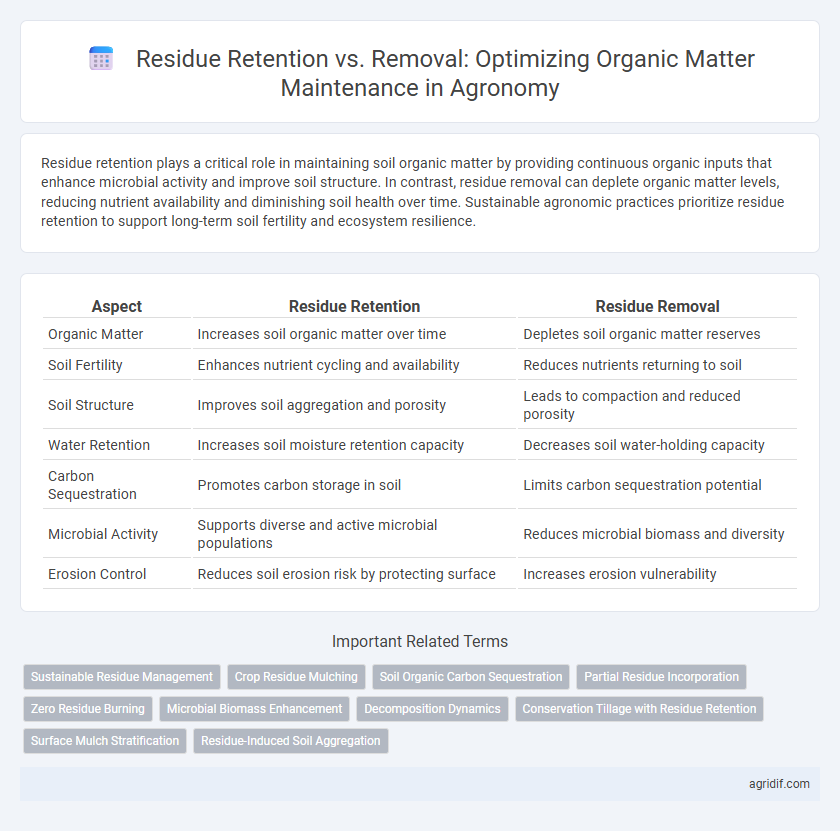Image resolution: width=840 pixels, height=831 pixels.
Task: Click the Surface Mulch Stratification tag
Action: pos(105,741)
